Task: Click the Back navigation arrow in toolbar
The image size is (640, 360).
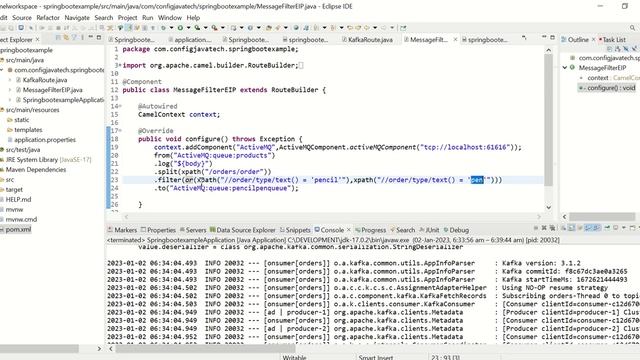Action: pos(367,28)
